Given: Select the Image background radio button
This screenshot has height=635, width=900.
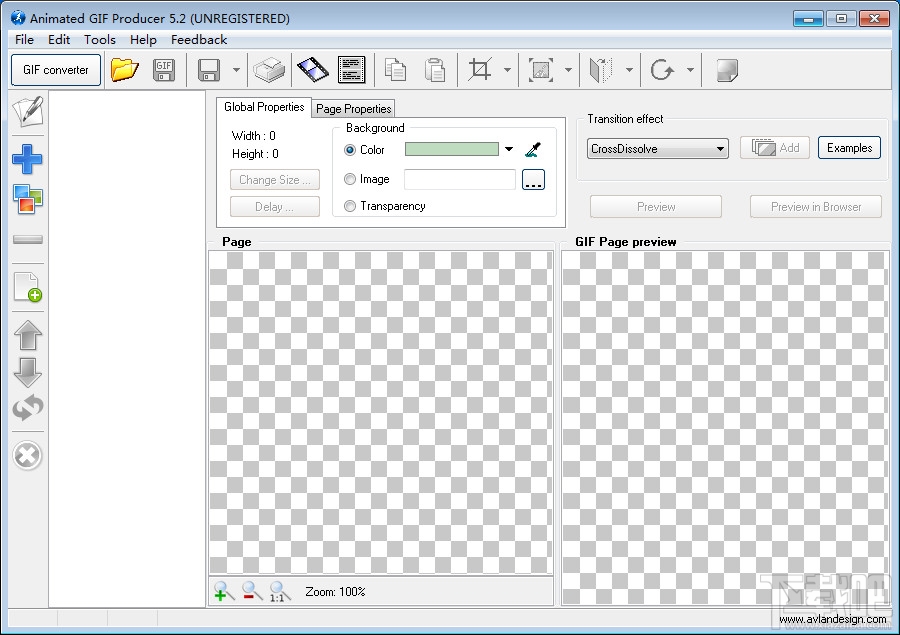Looking at the screenshot, I should coord(350,179).
